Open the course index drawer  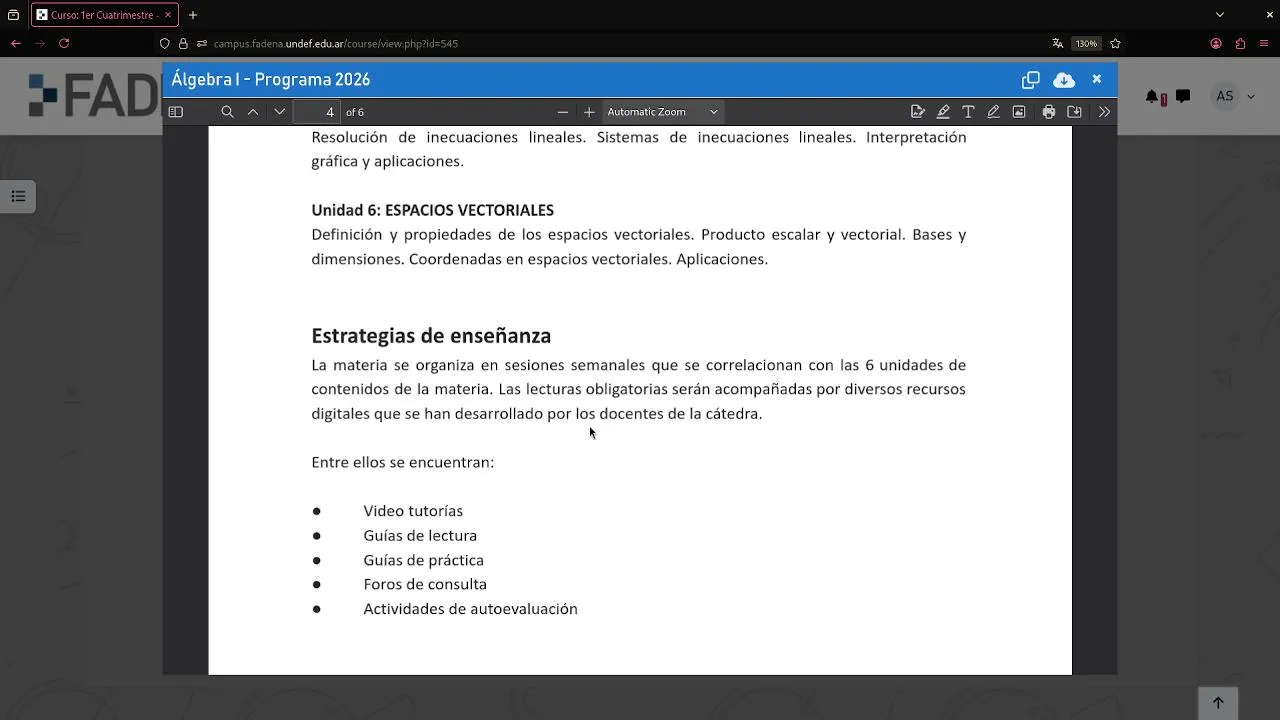(18, 196)
